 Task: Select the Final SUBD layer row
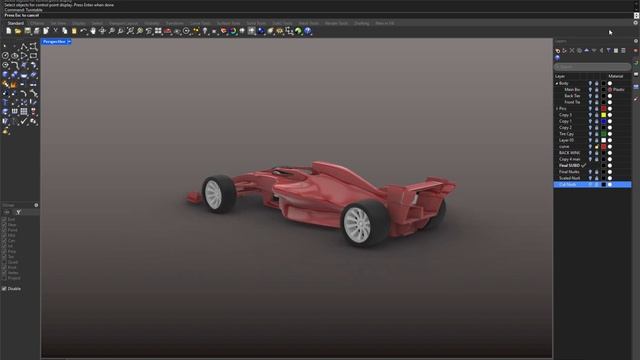(x=592, y=166)
